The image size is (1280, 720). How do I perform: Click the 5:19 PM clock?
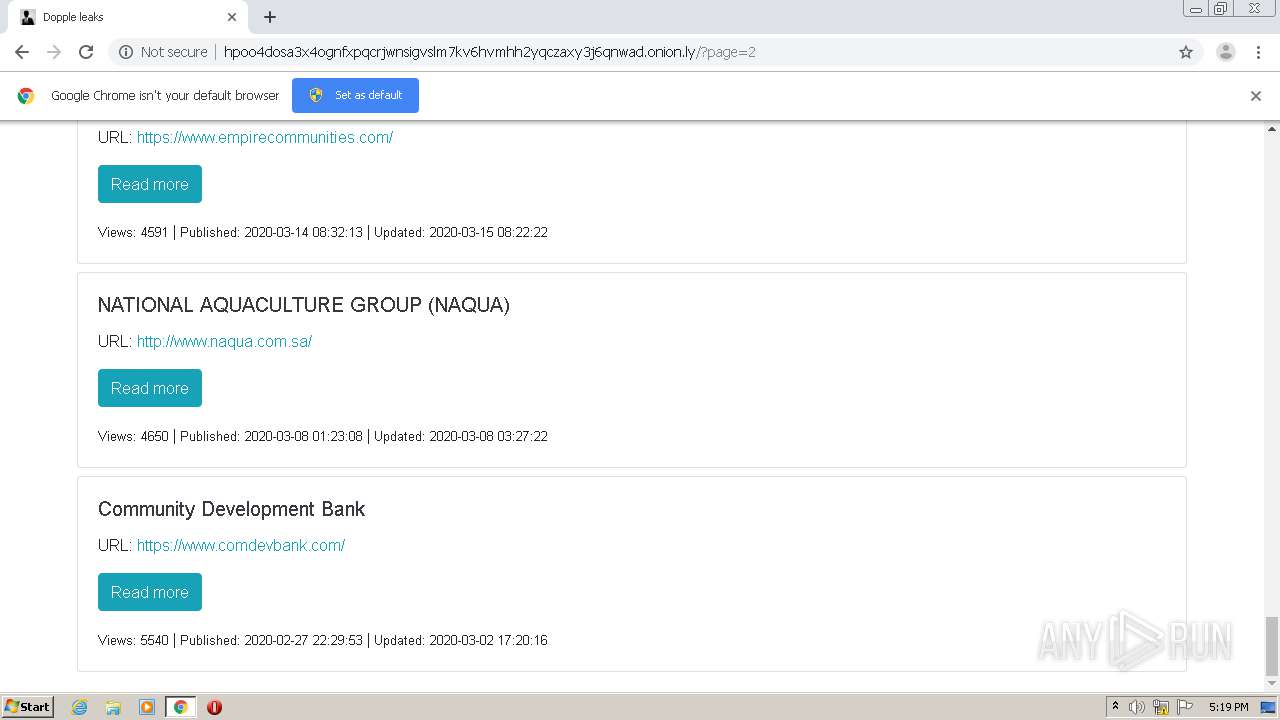1228,707
